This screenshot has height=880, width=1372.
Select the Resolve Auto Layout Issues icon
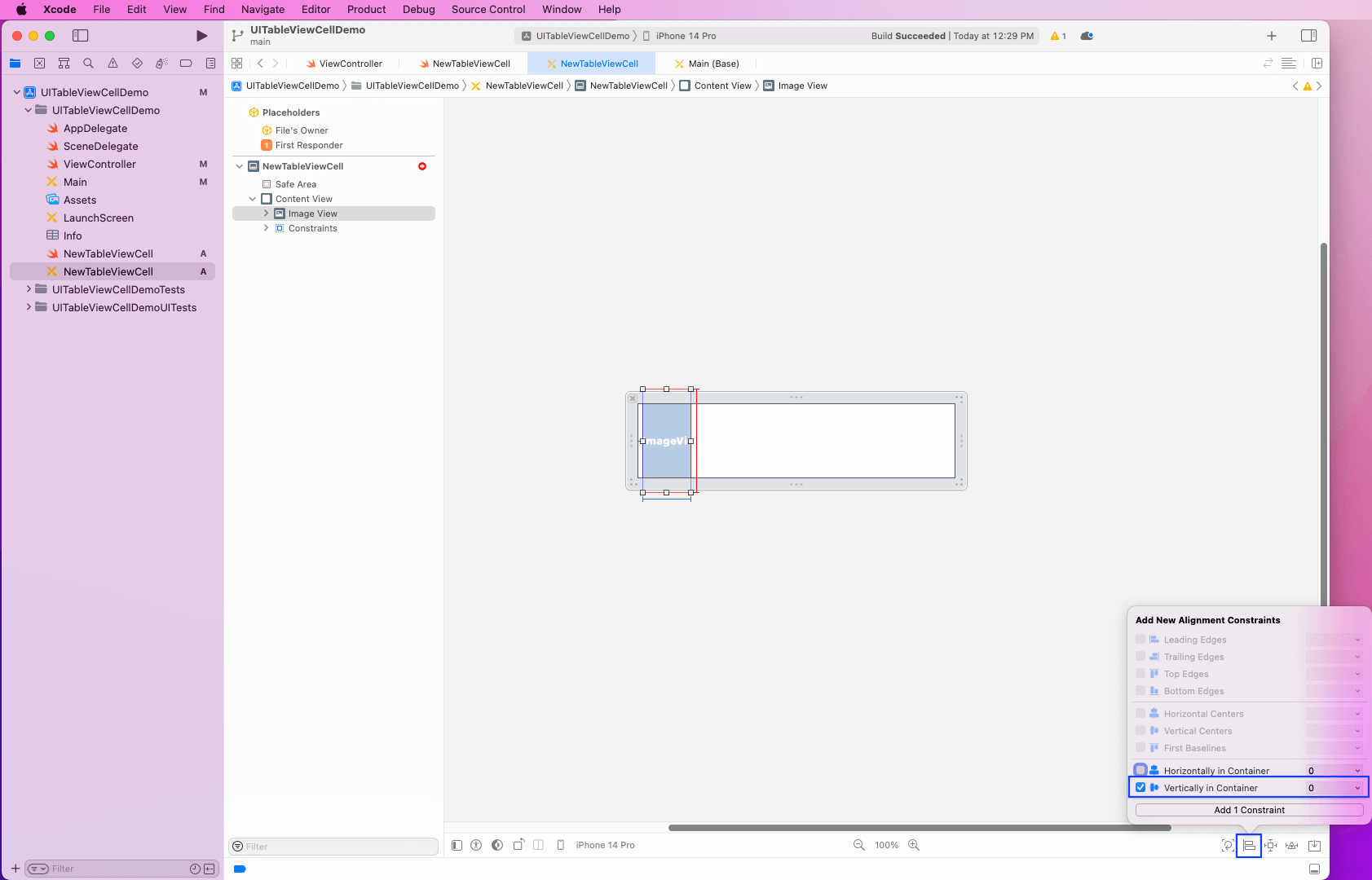pos(1291,846)
